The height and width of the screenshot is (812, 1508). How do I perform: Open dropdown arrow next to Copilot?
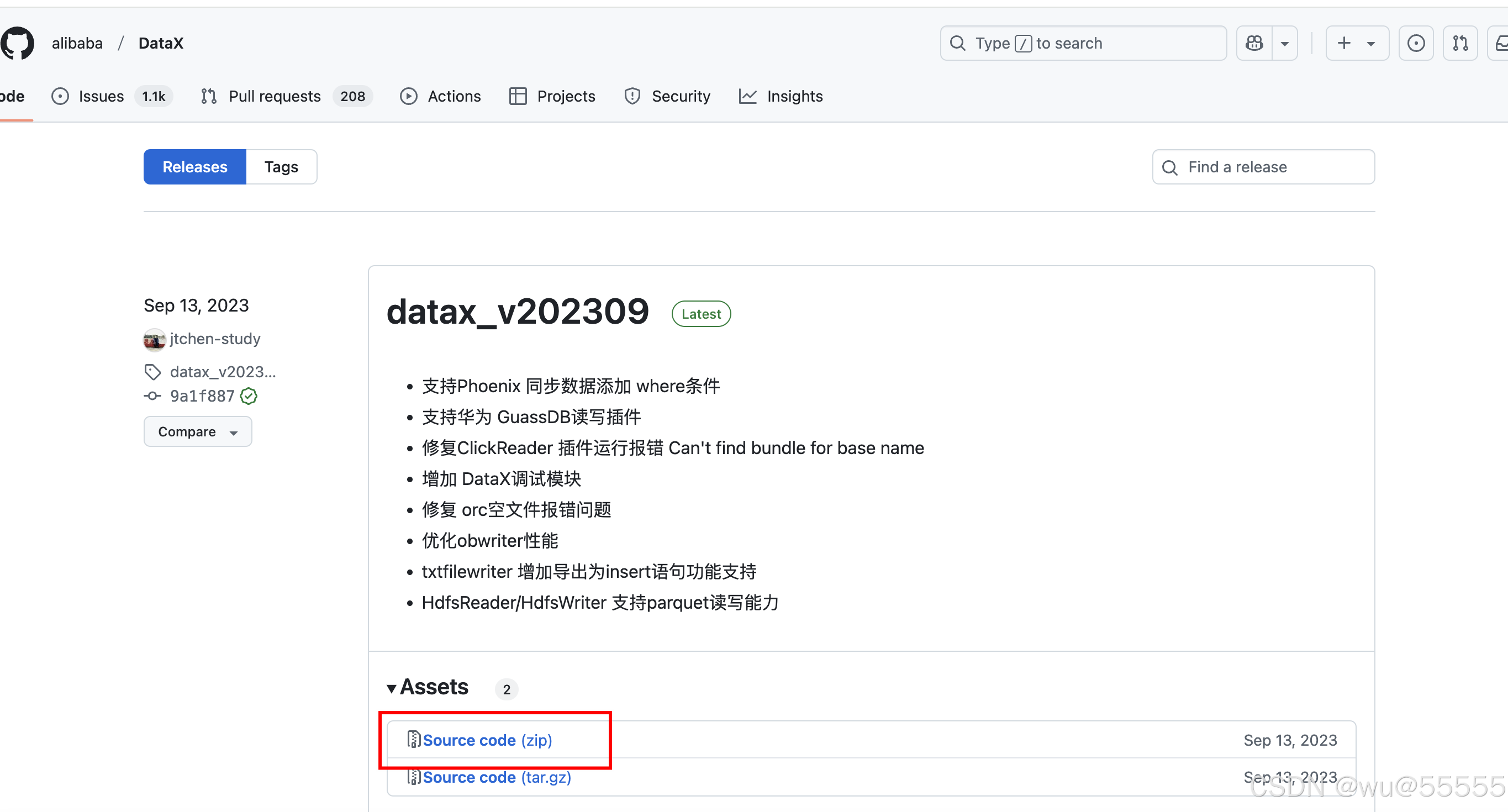tap(1284, 43)
